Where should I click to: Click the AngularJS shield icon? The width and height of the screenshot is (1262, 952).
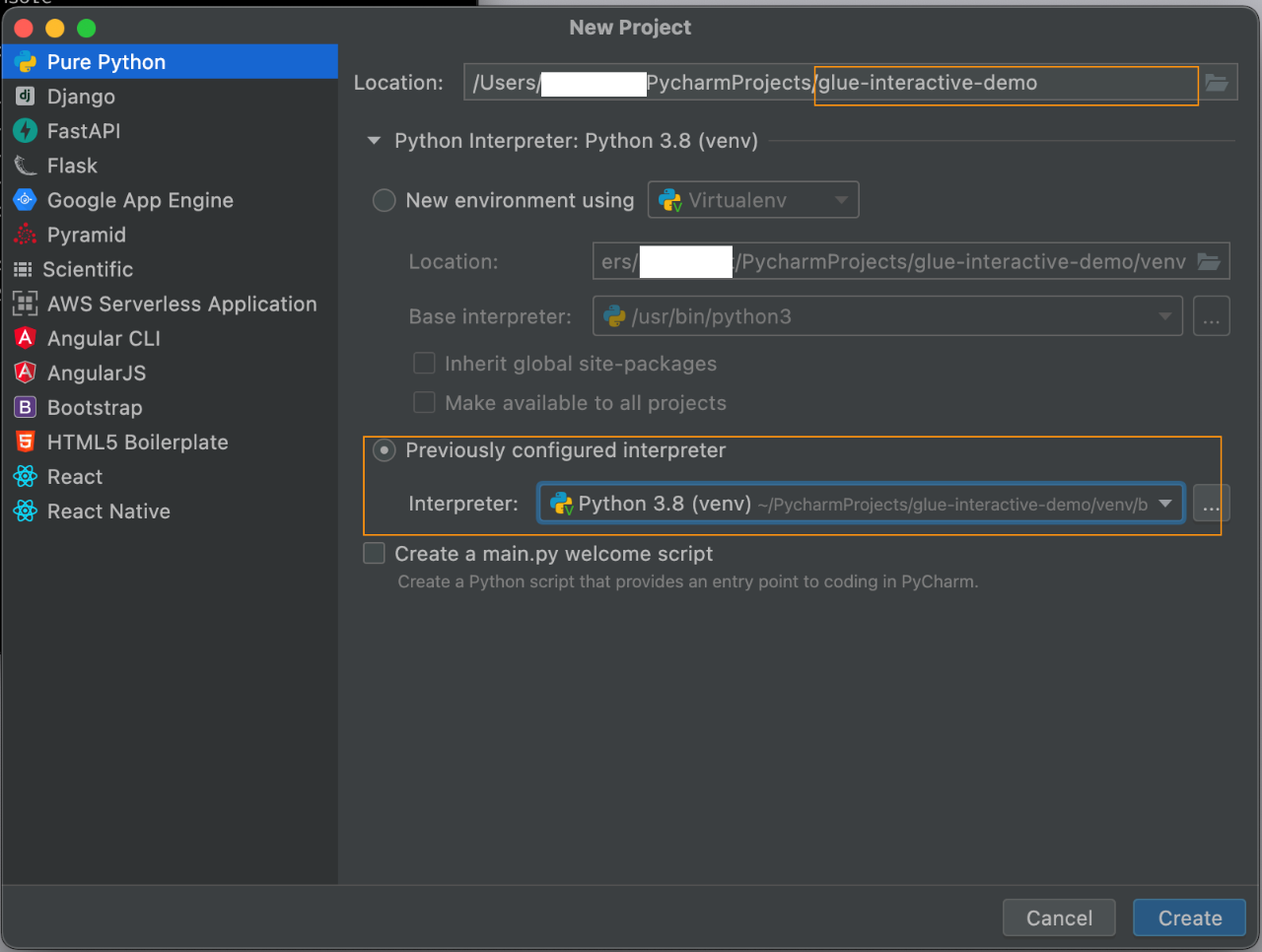pyautogui.click(x=26, y=373)
